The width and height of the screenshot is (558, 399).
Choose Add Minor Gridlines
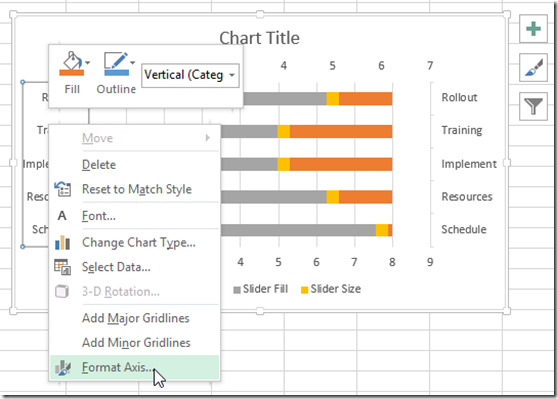click(135, 342)
